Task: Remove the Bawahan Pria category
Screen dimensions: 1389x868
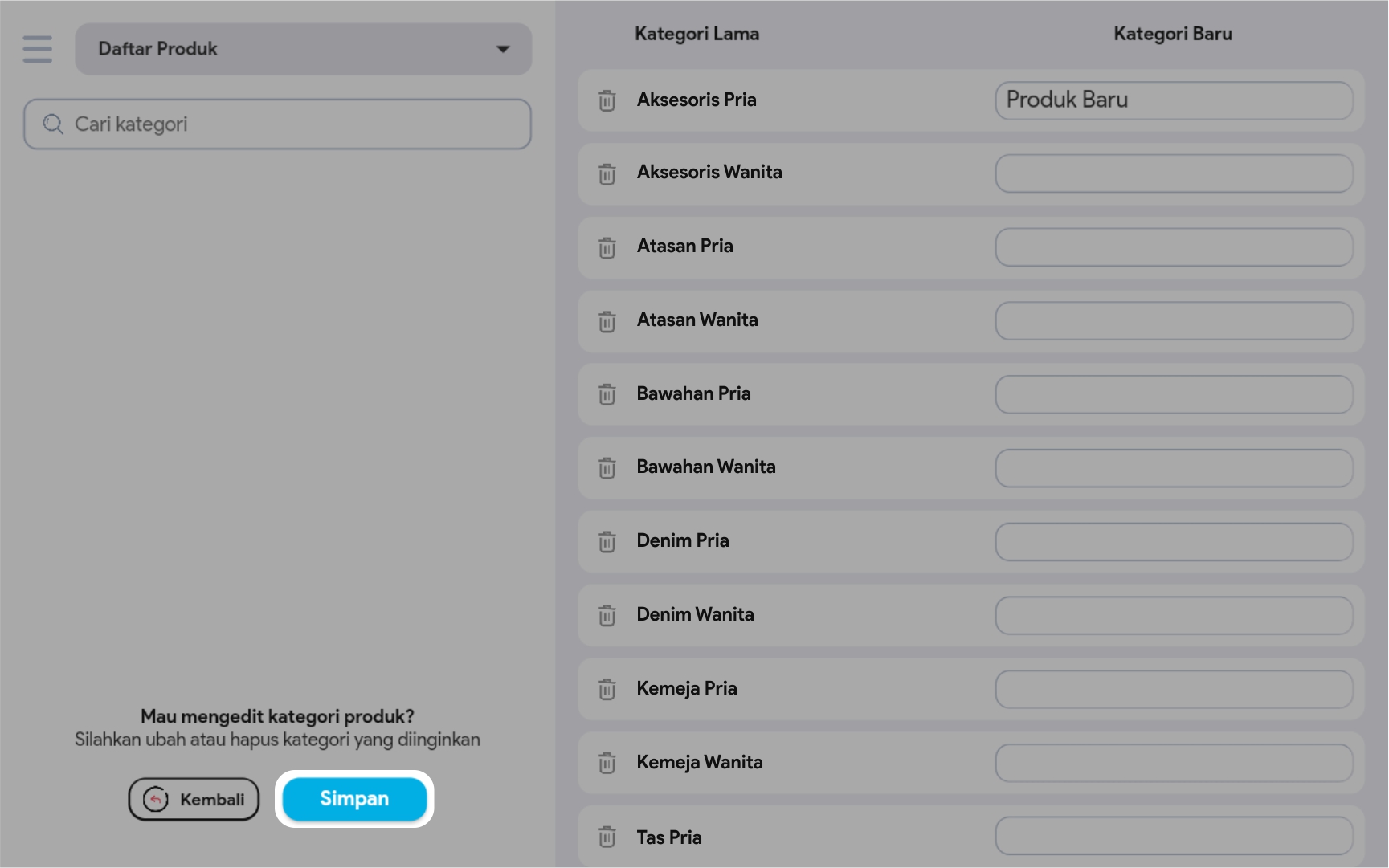Action: 607,394
